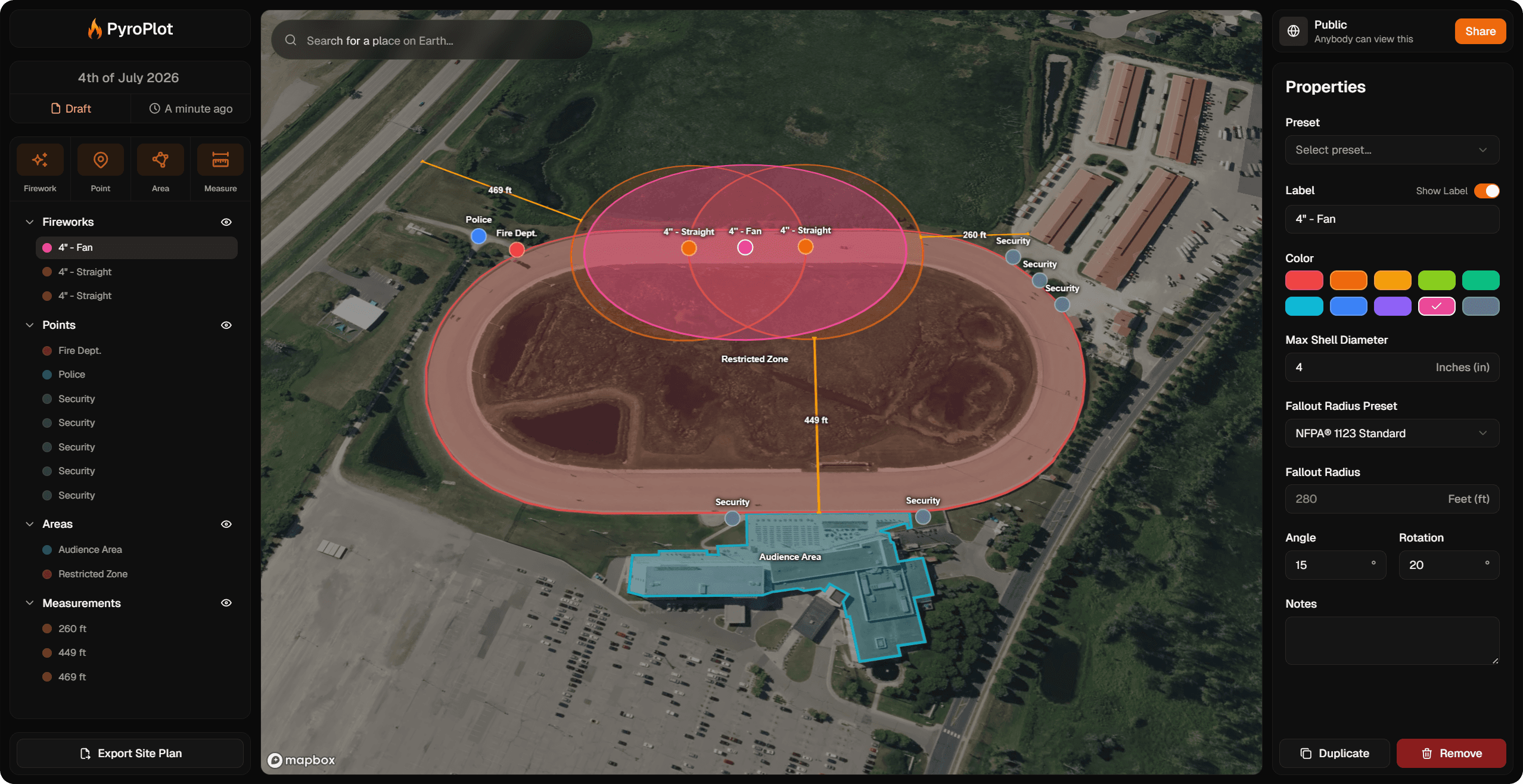Viewport: 1523px width, 784px height.
Task: Open the Select preset dropdown
Action: click(x=1391, y=150)
